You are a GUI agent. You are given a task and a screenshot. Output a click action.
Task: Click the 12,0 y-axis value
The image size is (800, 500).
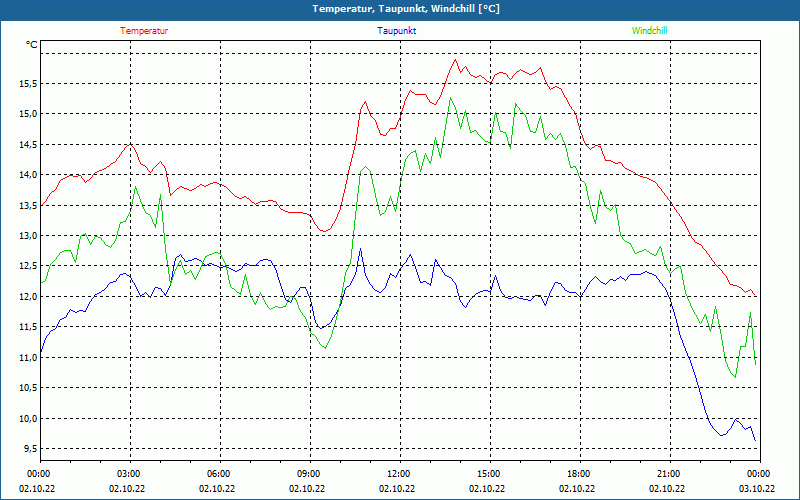pos(28,296)
